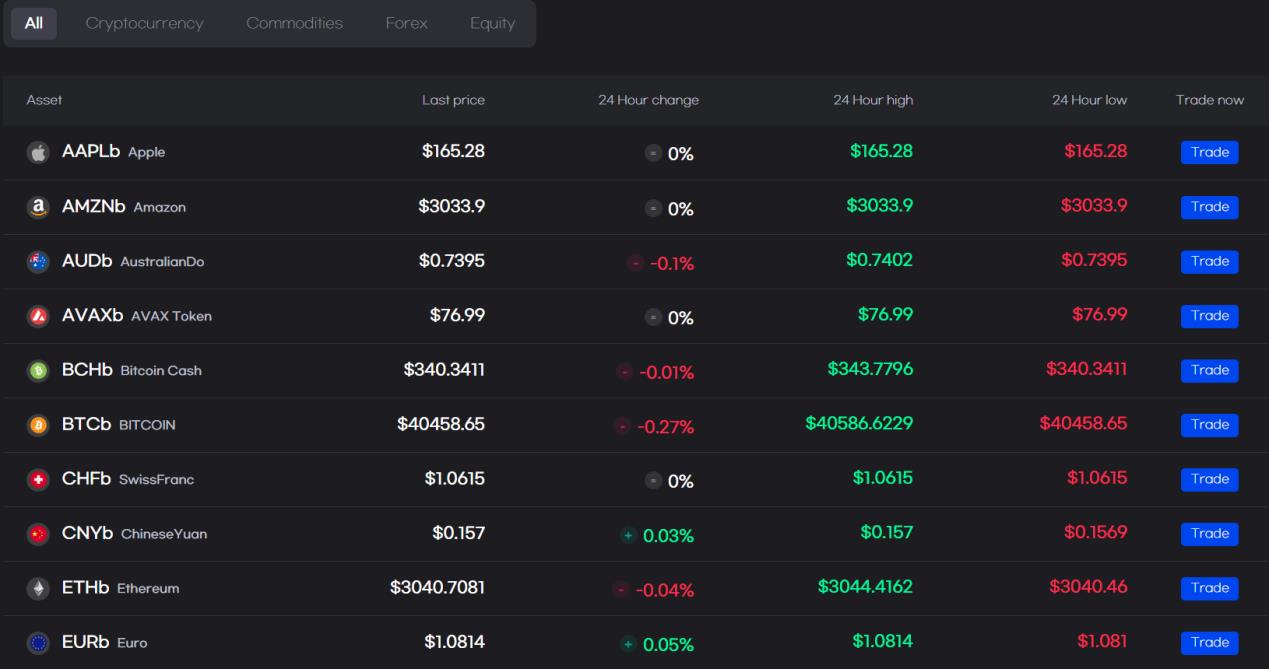Trade the ETHb Ethereum asset
The width and height of the screenshot is (1269, 669).
click(1209, 588)
